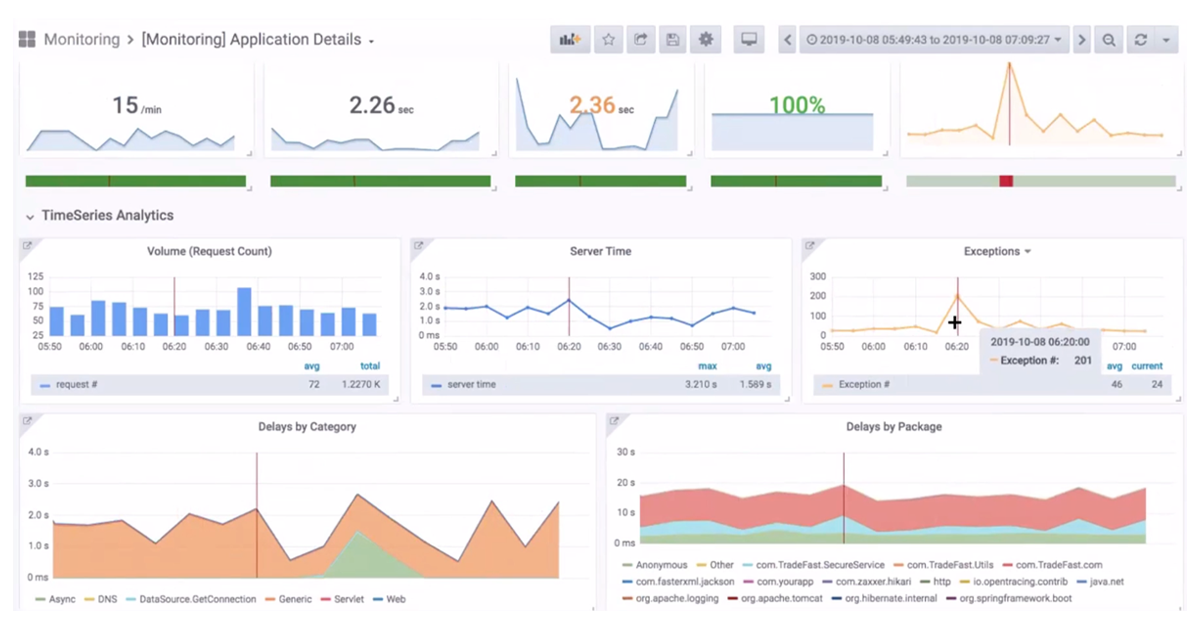Open the time range picker dropdown
Image resolution: width=1200 pixels, height=628 pixels.
(x=934, y=40)
